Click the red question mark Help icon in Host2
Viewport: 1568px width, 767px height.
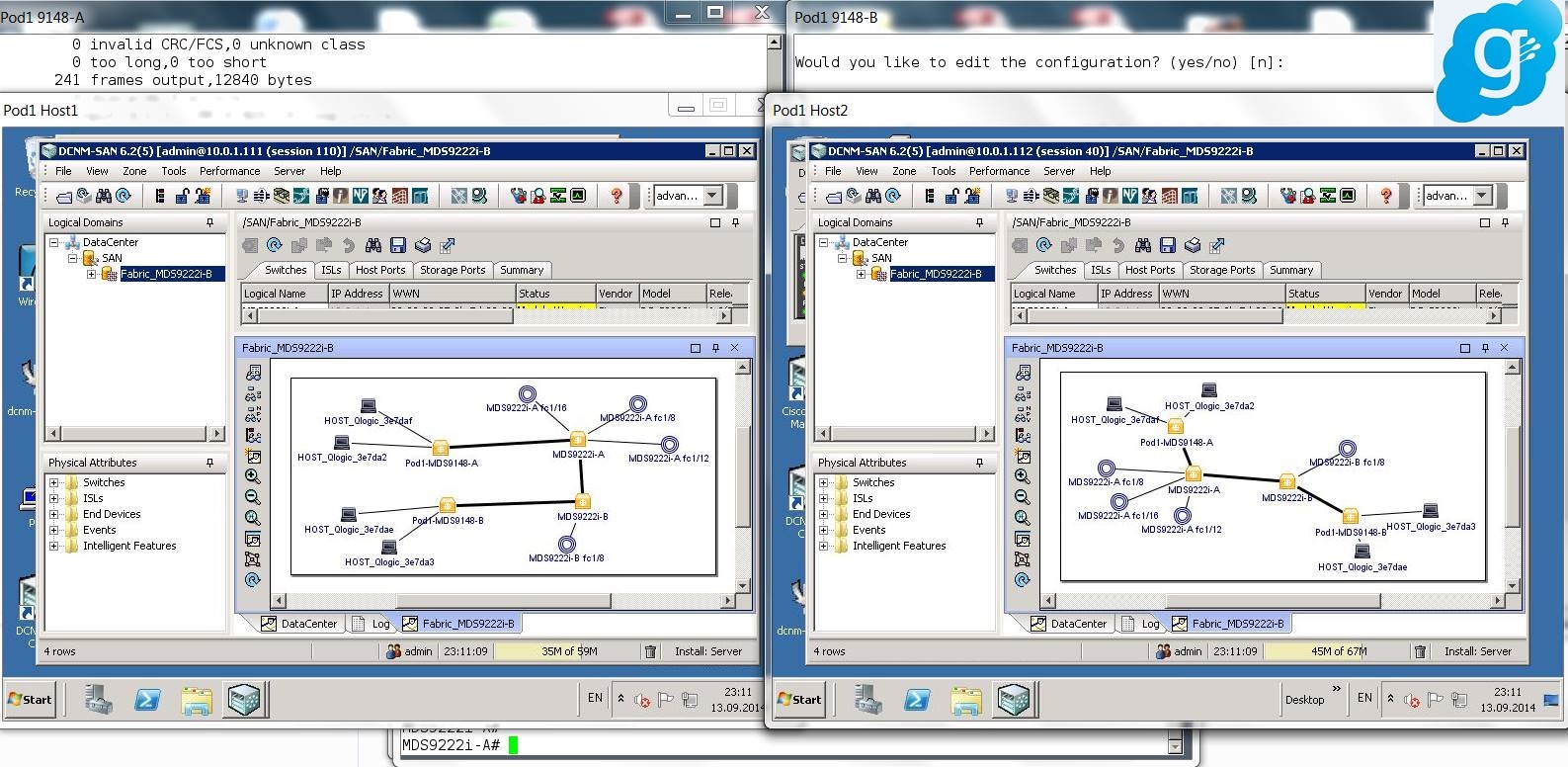point(1386,196)
